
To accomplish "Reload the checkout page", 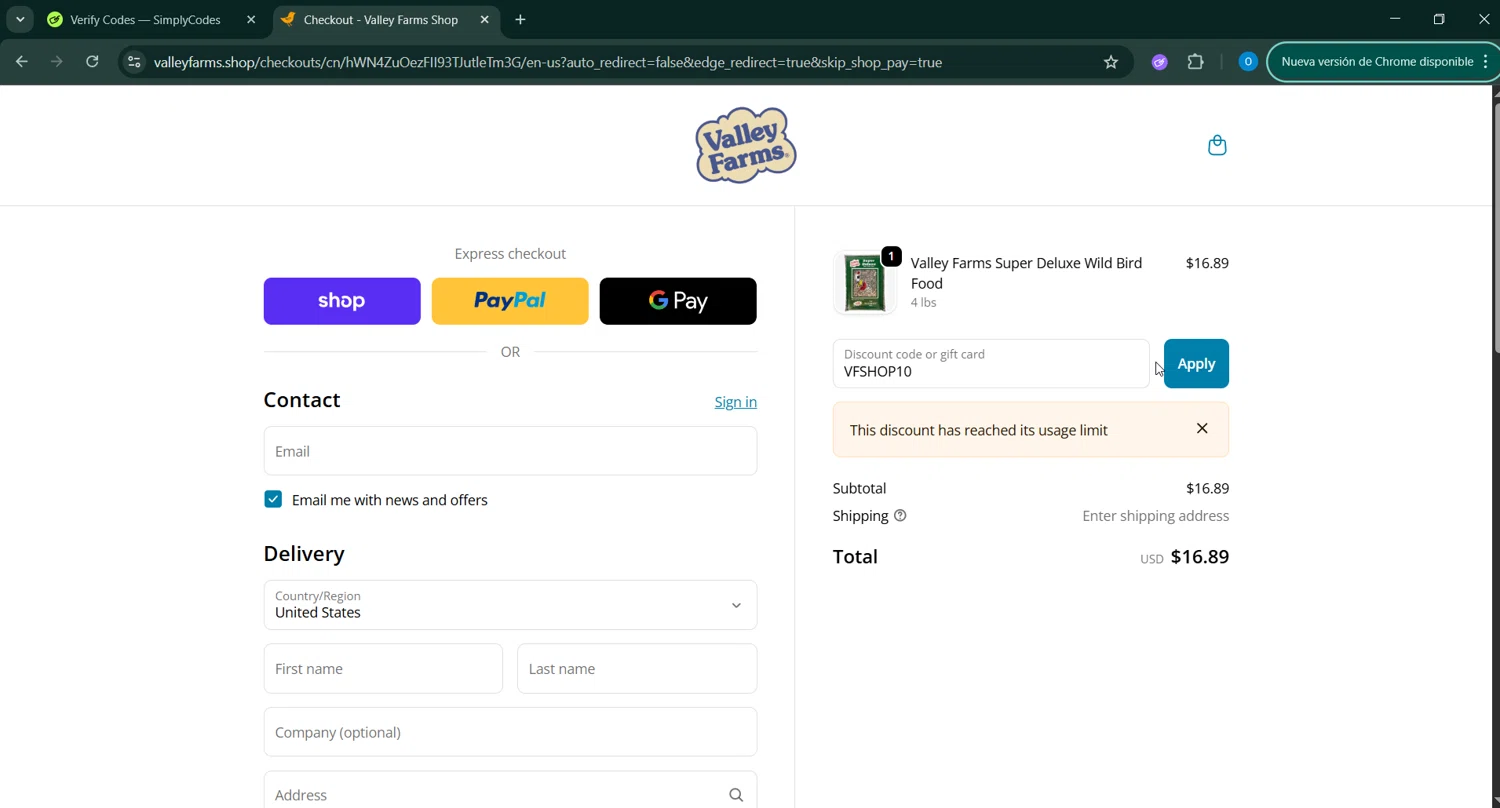I will pos(92,62).
